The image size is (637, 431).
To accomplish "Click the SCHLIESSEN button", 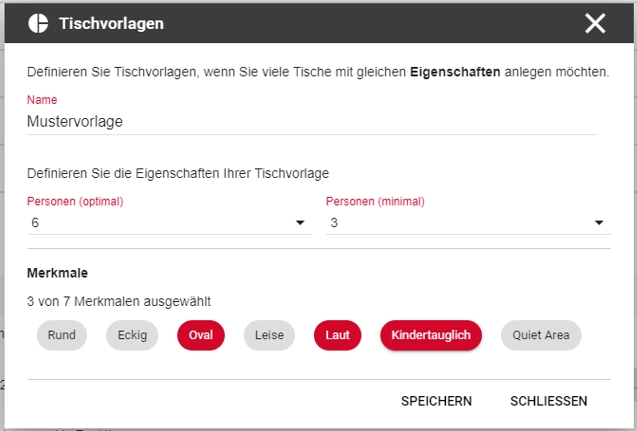I will point(549,401).
